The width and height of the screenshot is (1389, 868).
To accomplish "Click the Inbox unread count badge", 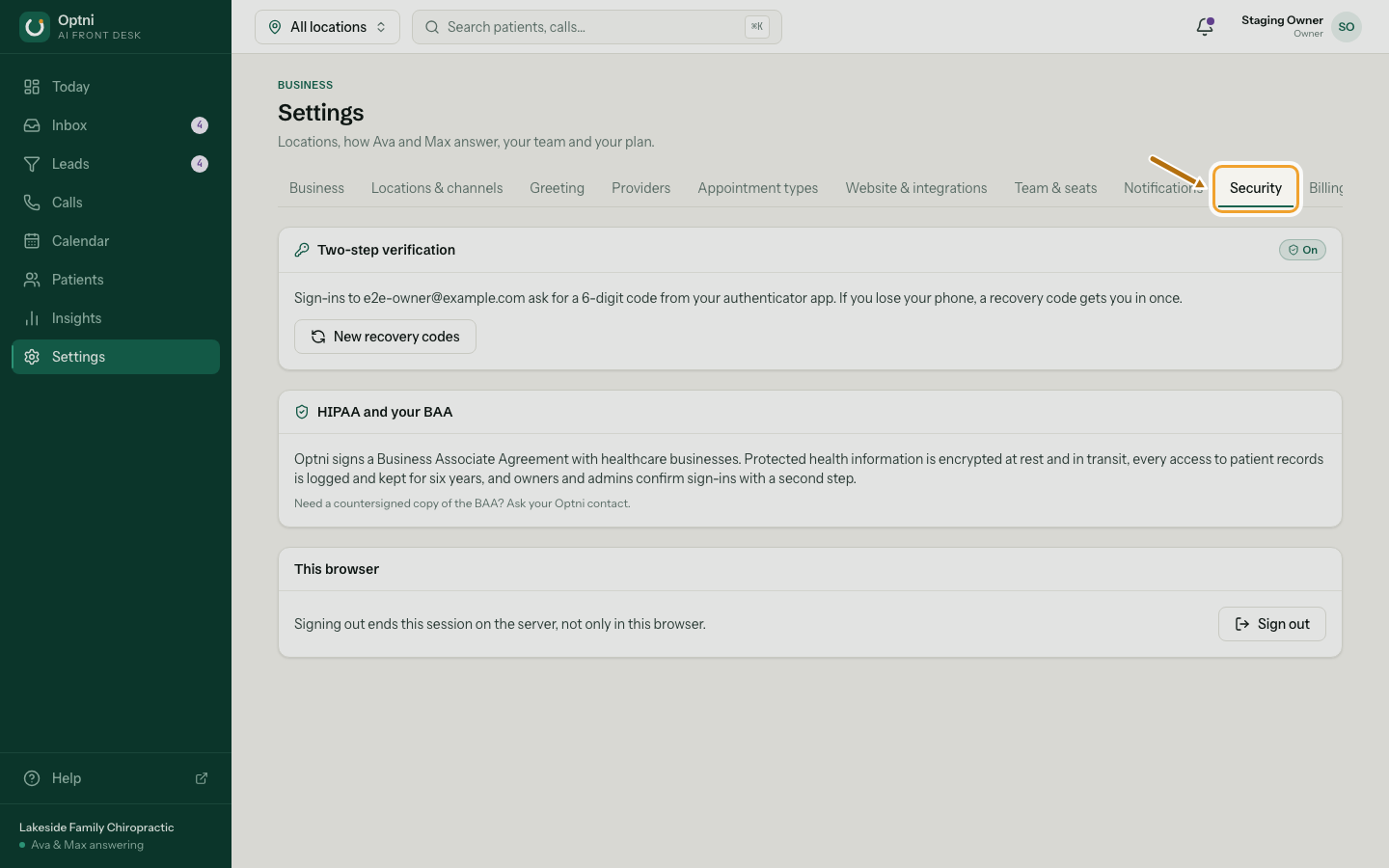I will tap(200, 125).
